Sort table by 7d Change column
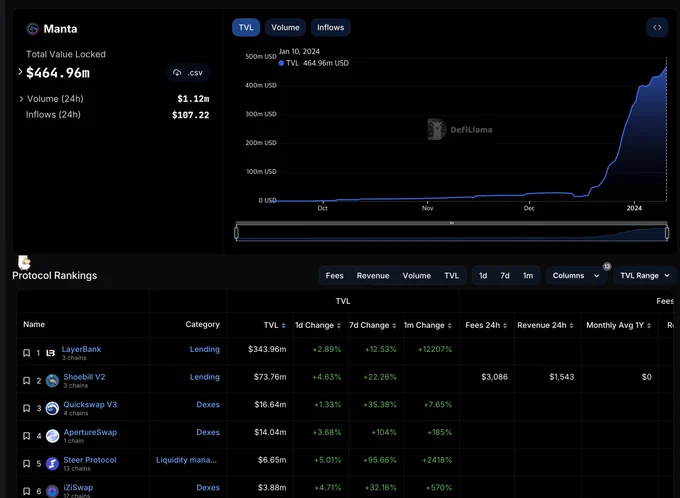Viewport: 680px width, 498px height. click(394, 325)
